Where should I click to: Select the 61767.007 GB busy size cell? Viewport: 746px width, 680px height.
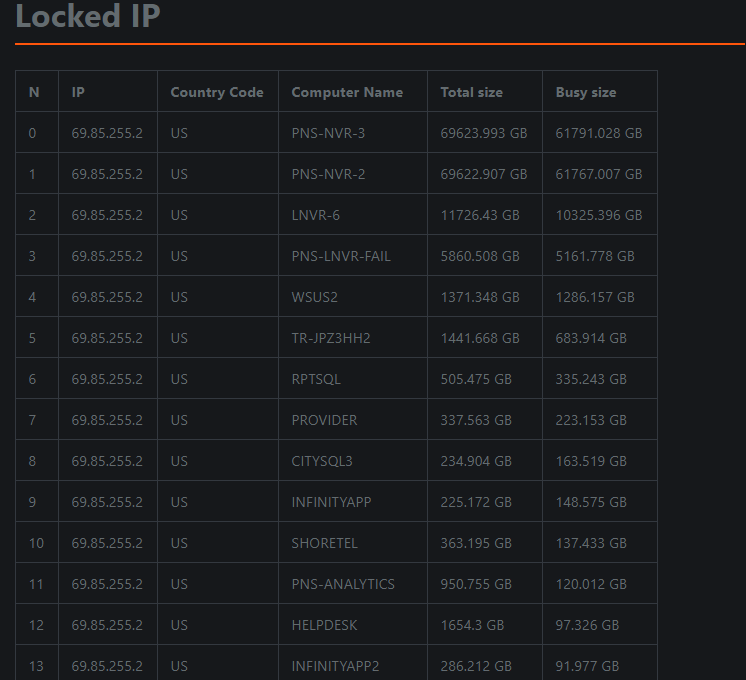click(x=599, y=174)
